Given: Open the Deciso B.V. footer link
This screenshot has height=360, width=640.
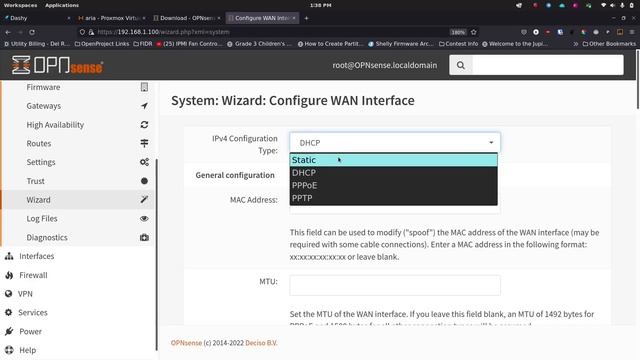Looking at the screenshot, I should [x=261, y=343].
